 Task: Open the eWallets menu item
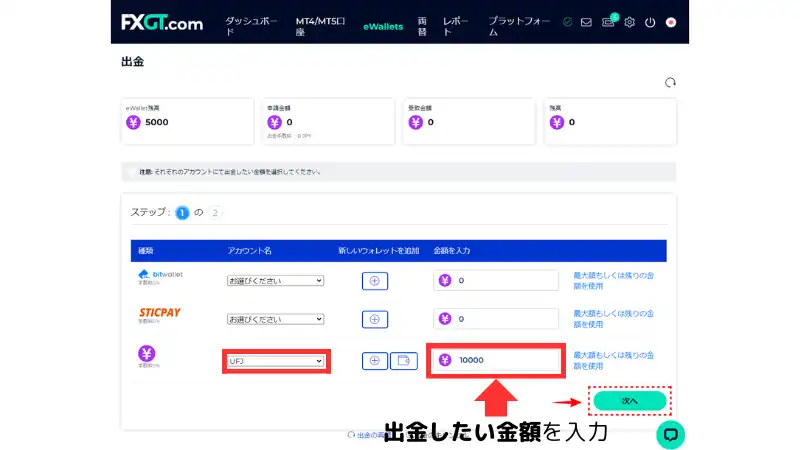click(383, 26)
